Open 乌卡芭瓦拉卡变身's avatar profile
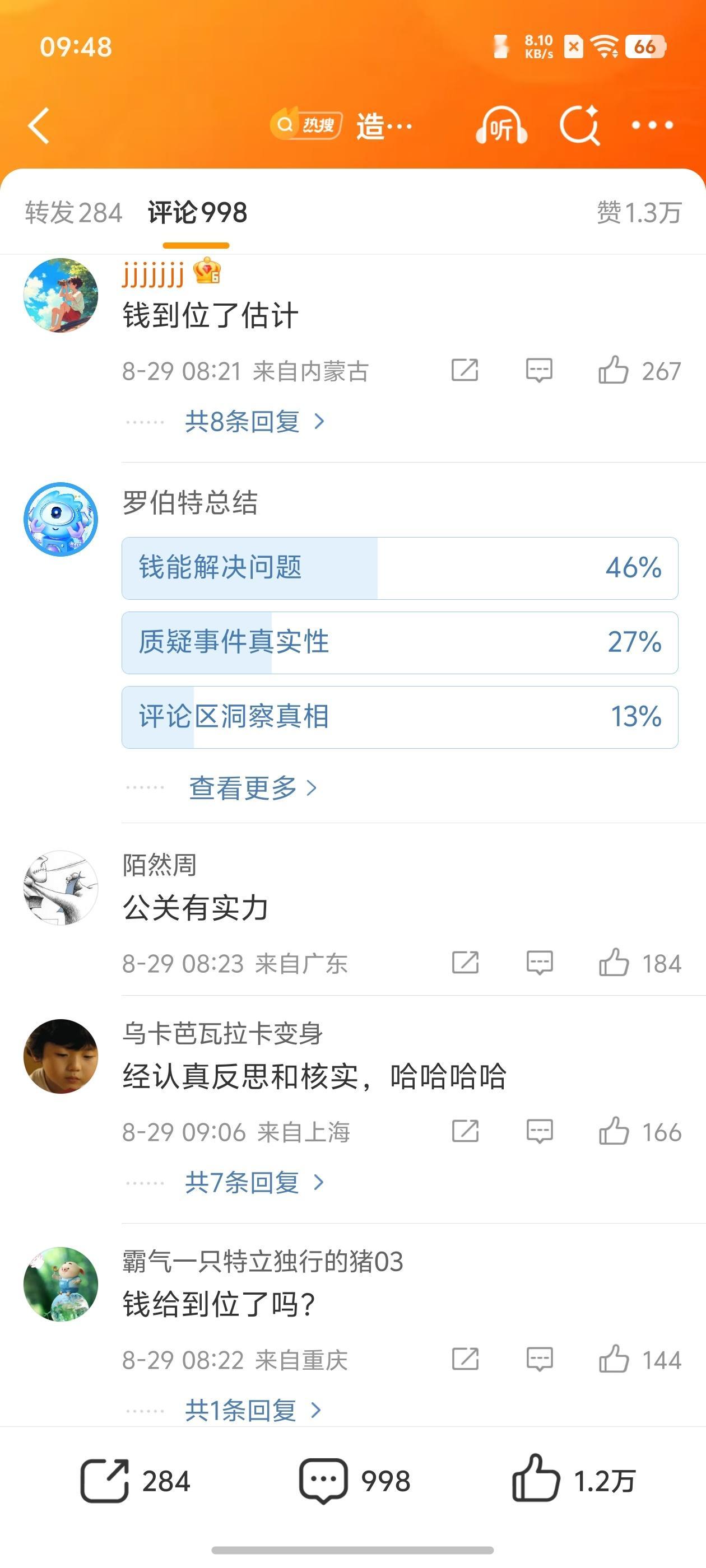Screen dimensions: 706x1568 [x=61, y=1056]
